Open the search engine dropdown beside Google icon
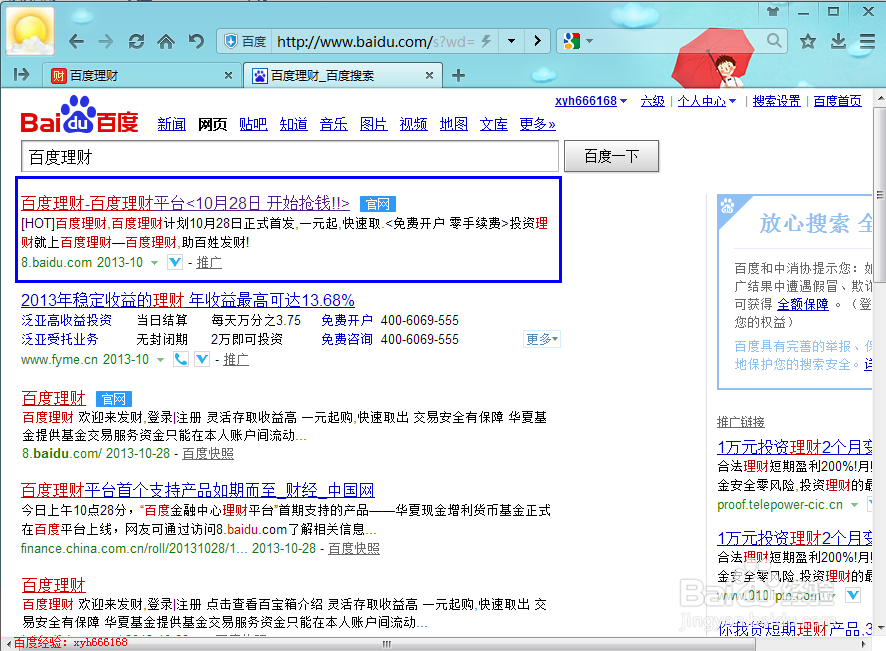 [589, 42]
